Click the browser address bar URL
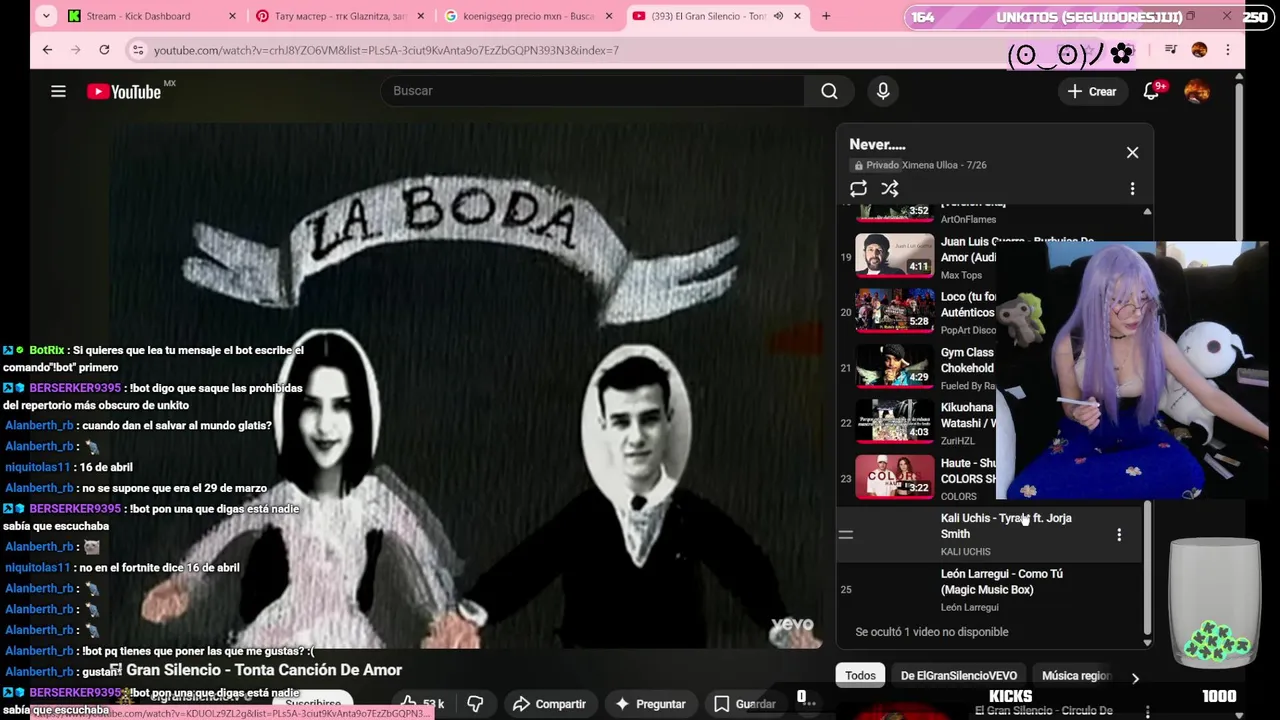The height and width of the screenshot is (720, 1280). [386, 50]
